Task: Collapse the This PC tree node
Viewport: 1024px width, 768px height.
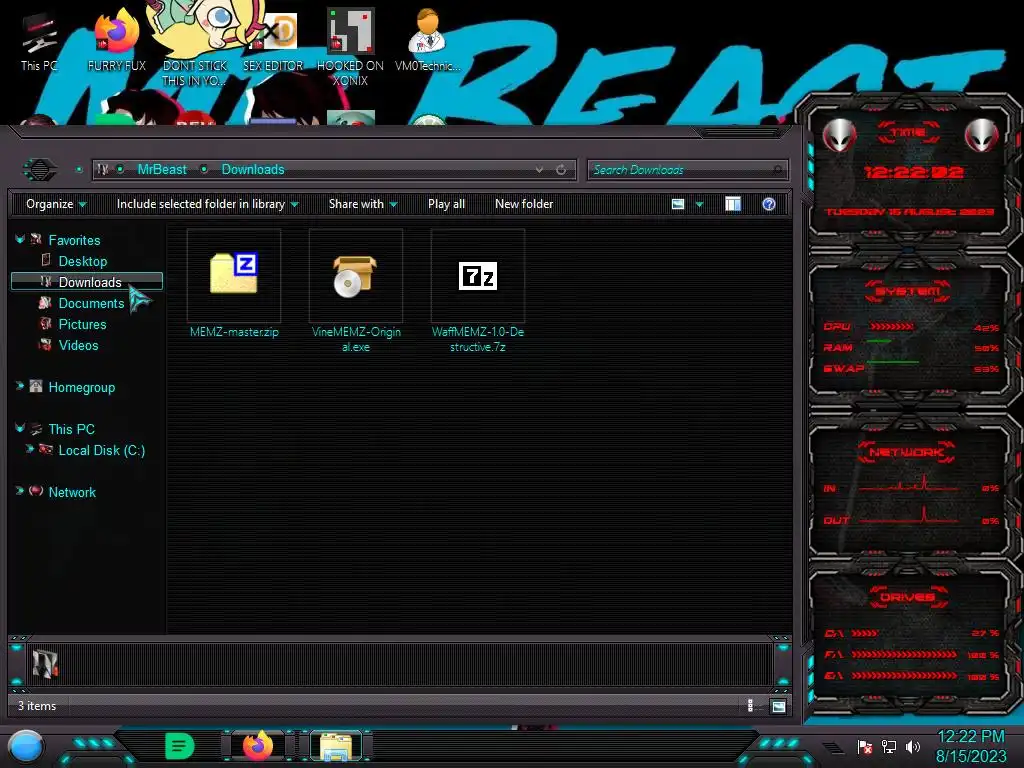Action: 20,428
